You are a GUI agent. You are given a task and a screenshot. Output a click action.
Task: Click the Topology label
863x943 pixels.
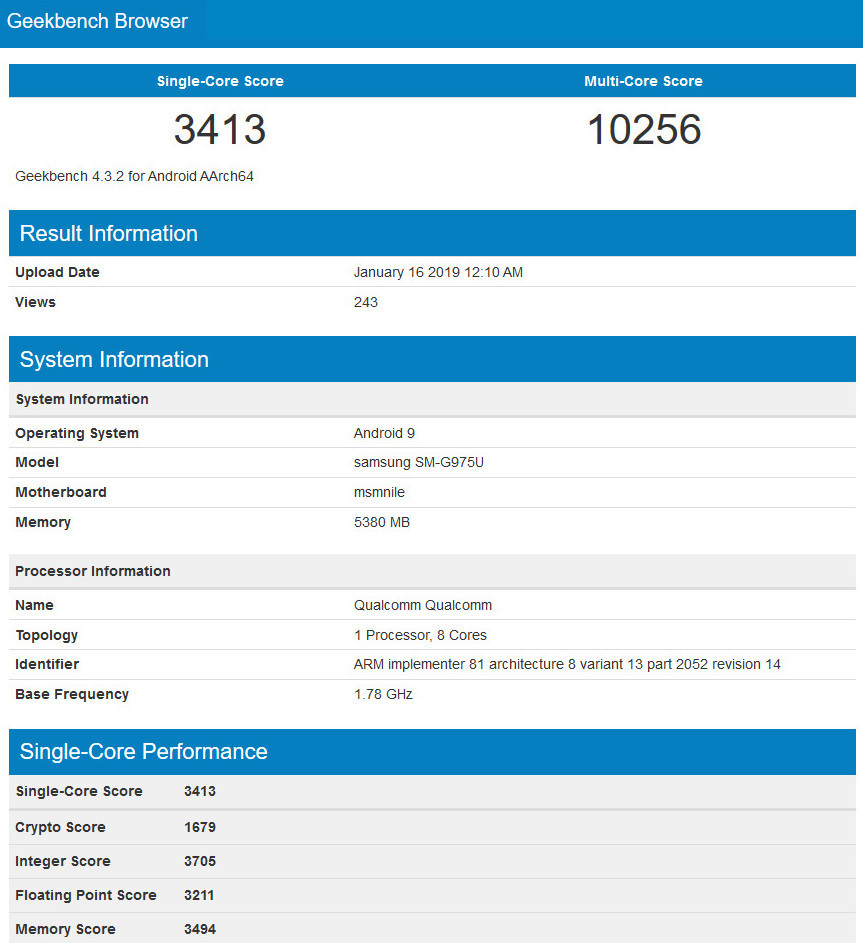click(46, 635)
